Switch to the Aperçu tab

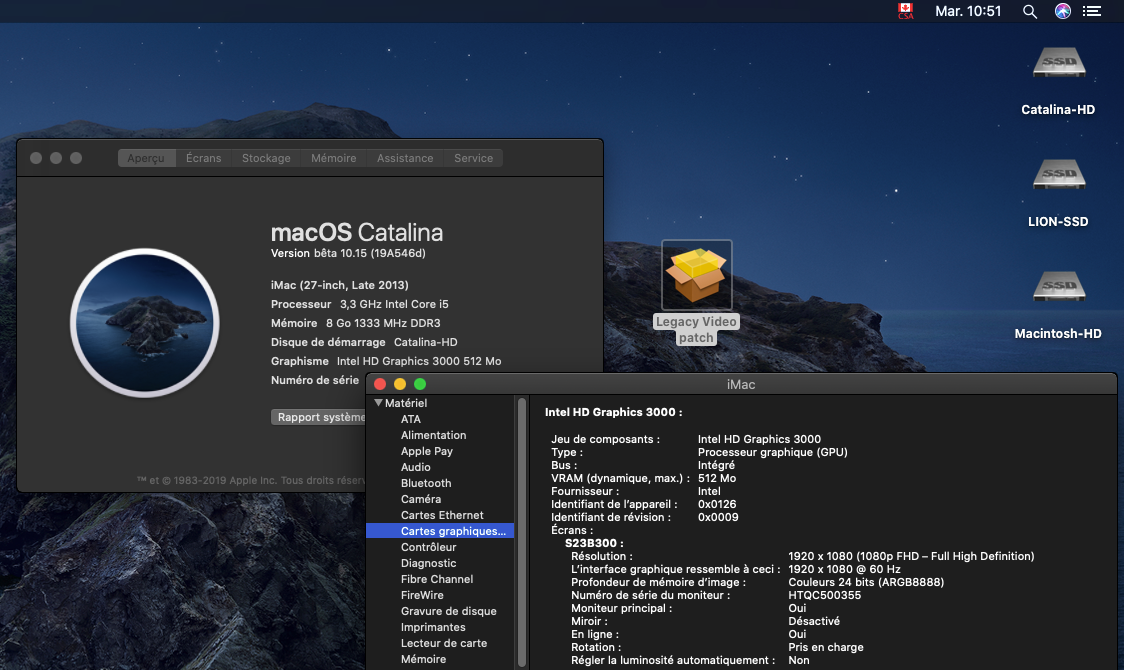pos(146,158)
